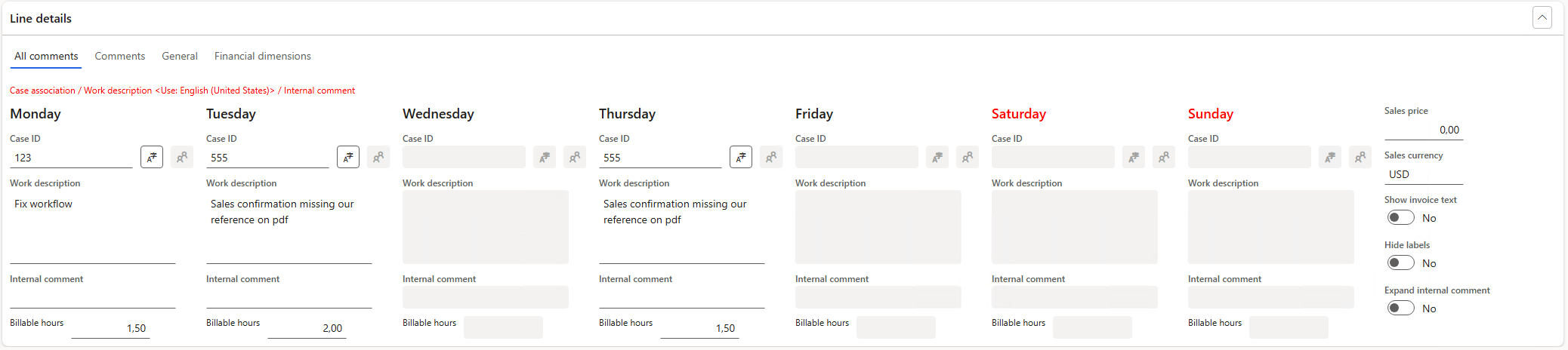Click Tuesday's translate icon button
Viewport: 1568px width, 350px height.
pyautogui.click(x=348, y=157)
